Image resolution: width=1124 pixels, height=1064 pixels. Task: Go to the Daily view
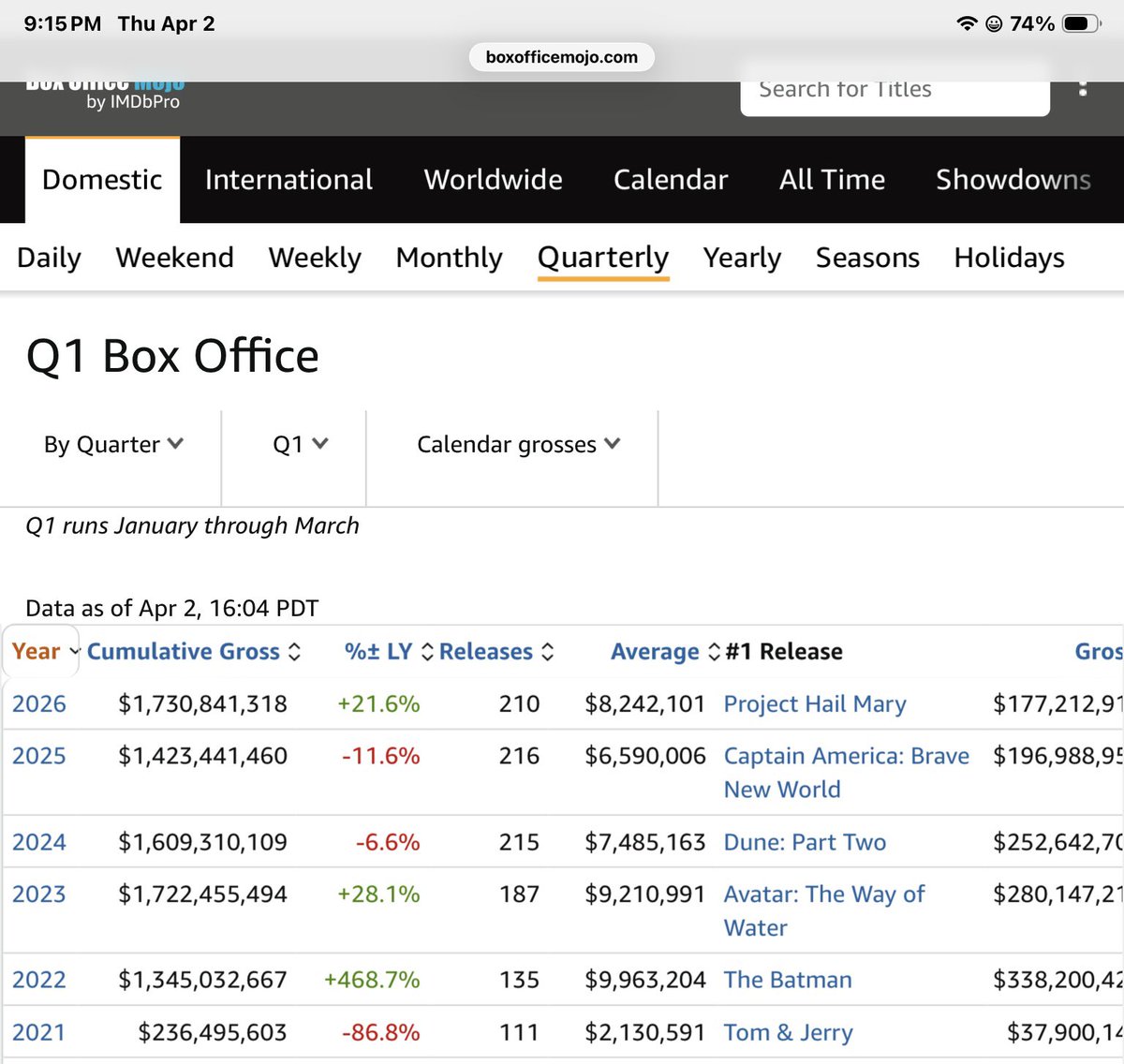click(x=49, y=258)
